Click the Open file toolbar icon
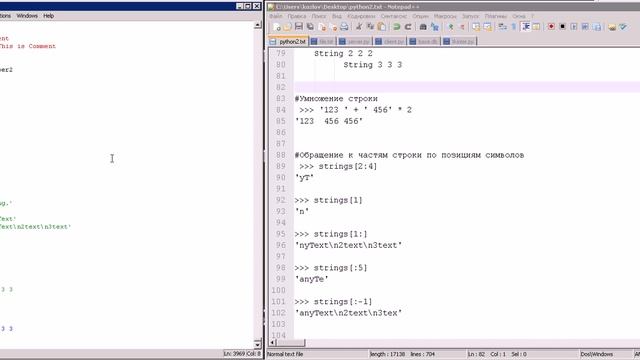Screen dimensions: 640x360 pyautogui.click(x=288, y=27)
